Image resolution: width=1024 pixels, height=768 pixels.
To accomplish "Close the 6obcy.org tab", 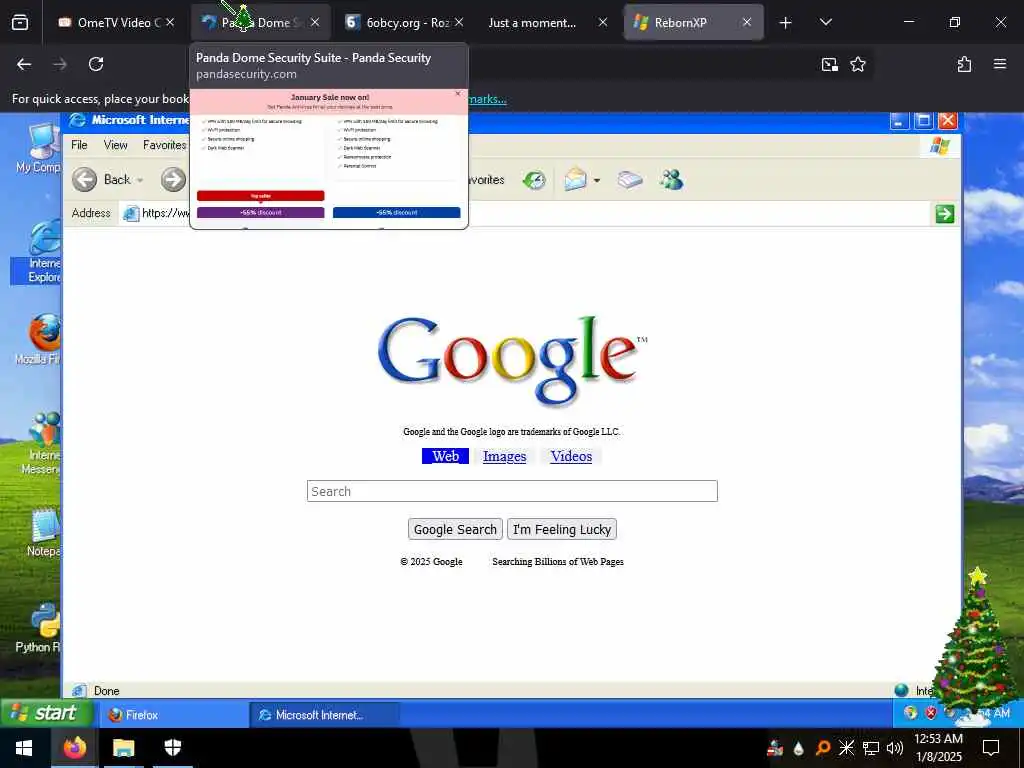I will click(459, 22).
